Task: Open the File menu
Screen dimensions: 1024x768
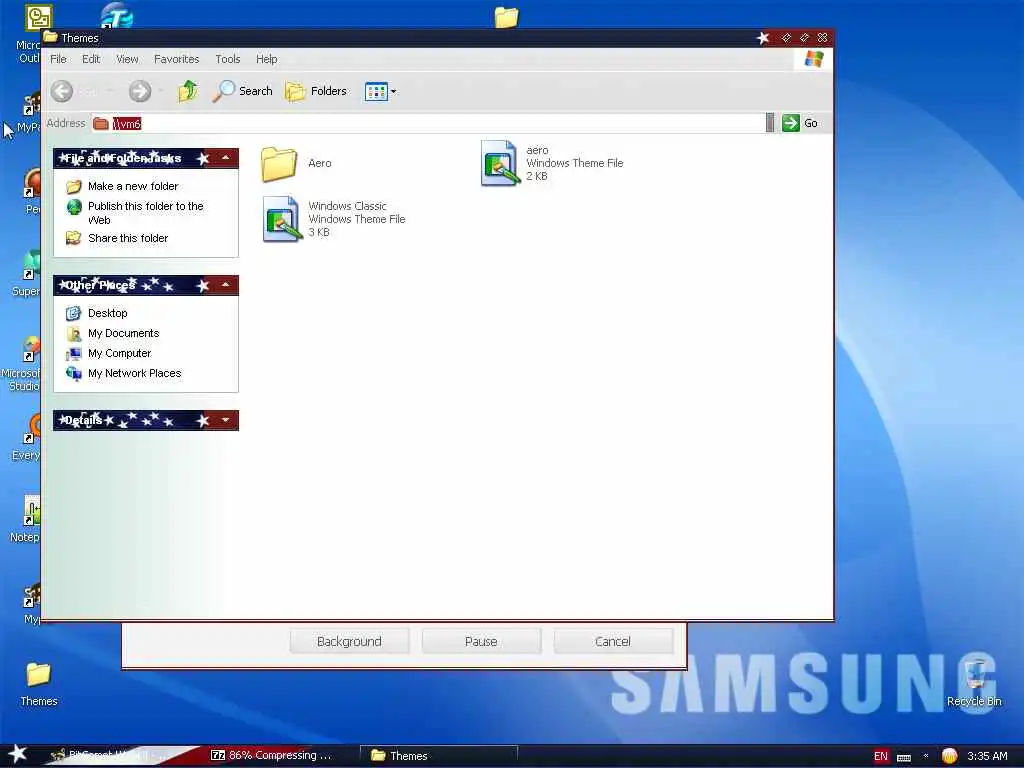Action: point(58,59)
